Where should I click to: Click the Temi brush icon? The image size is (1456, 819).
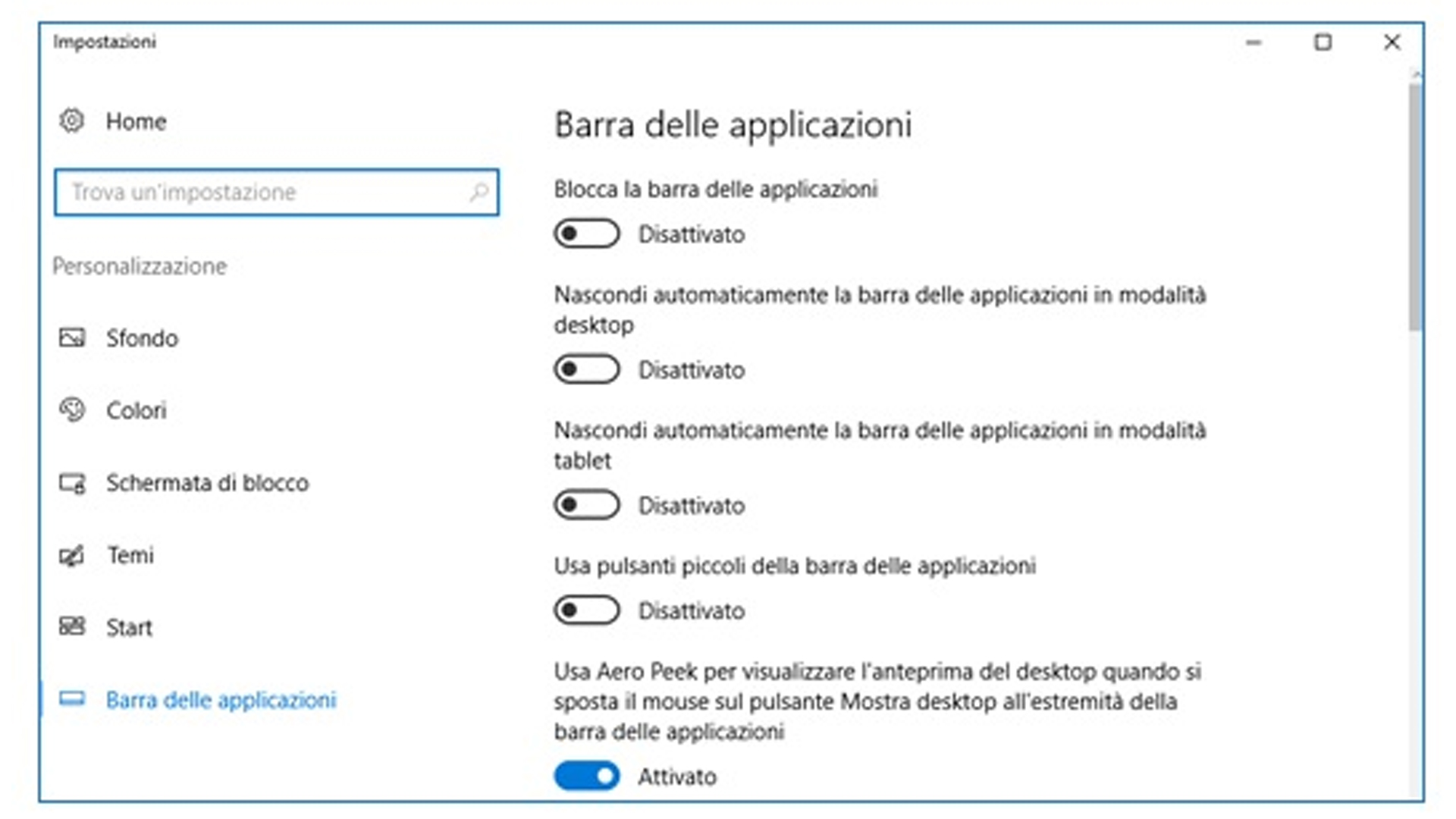72,556
